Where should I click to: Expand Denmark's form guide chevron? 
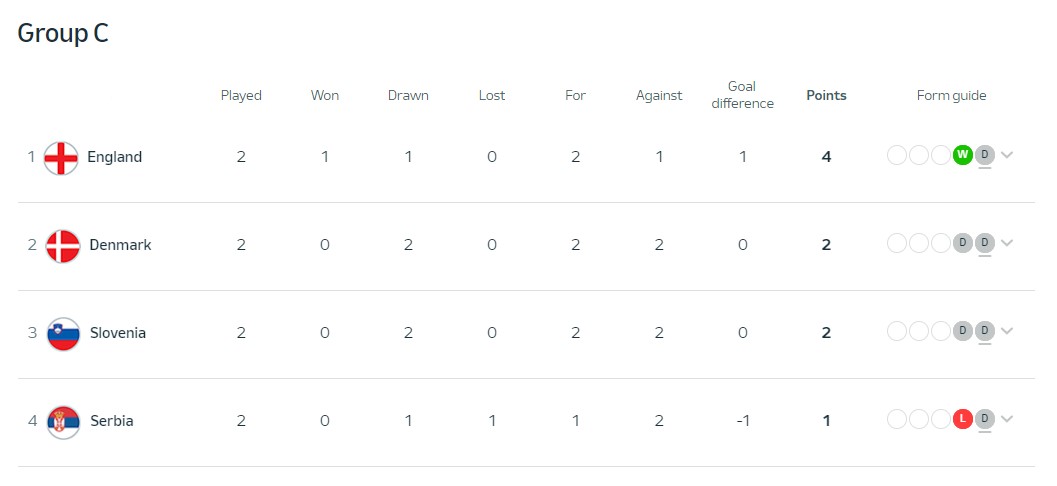(x=1007, y=243)
